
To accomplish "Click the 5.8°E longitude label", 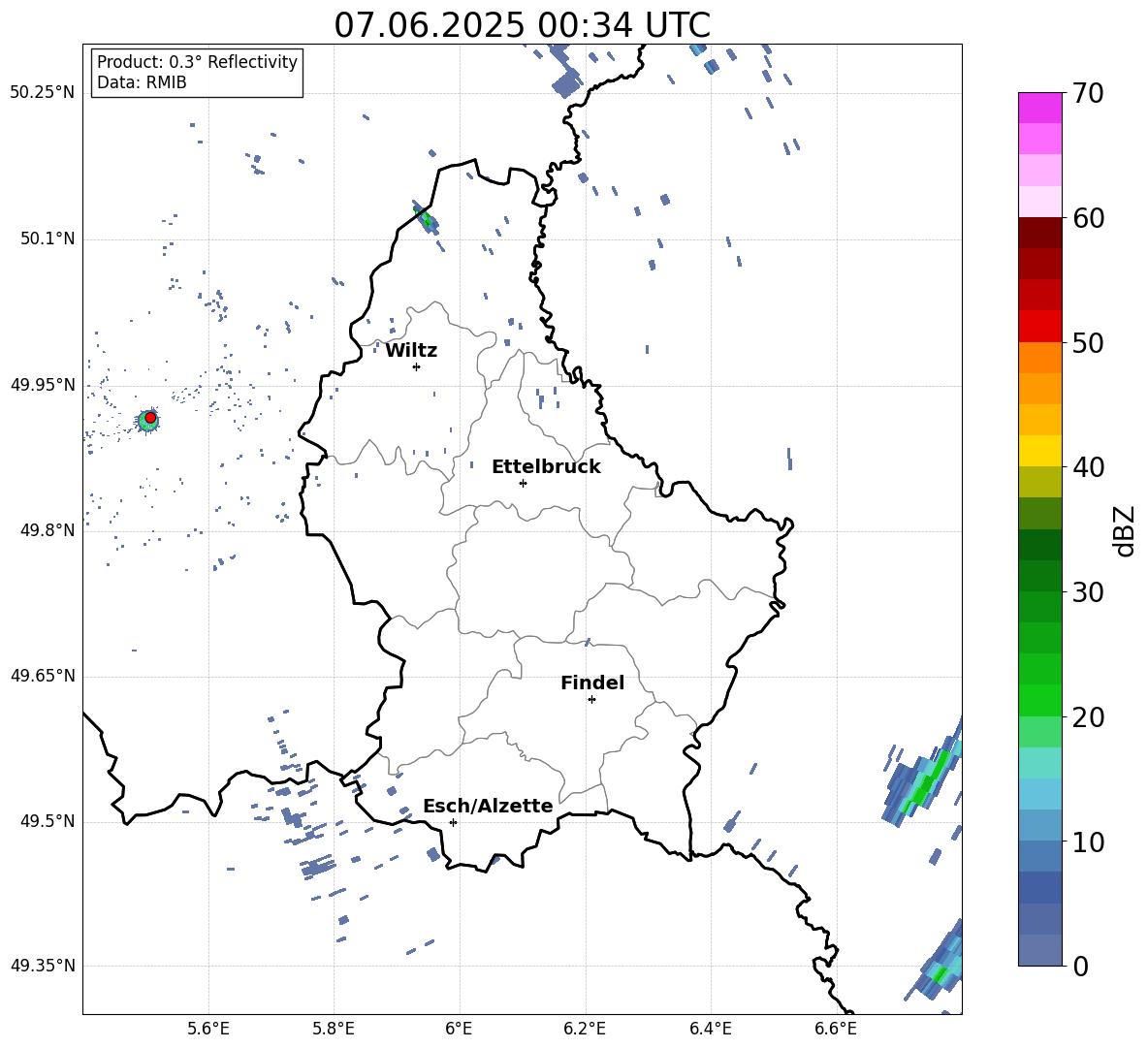I will tap(334, 1029).
